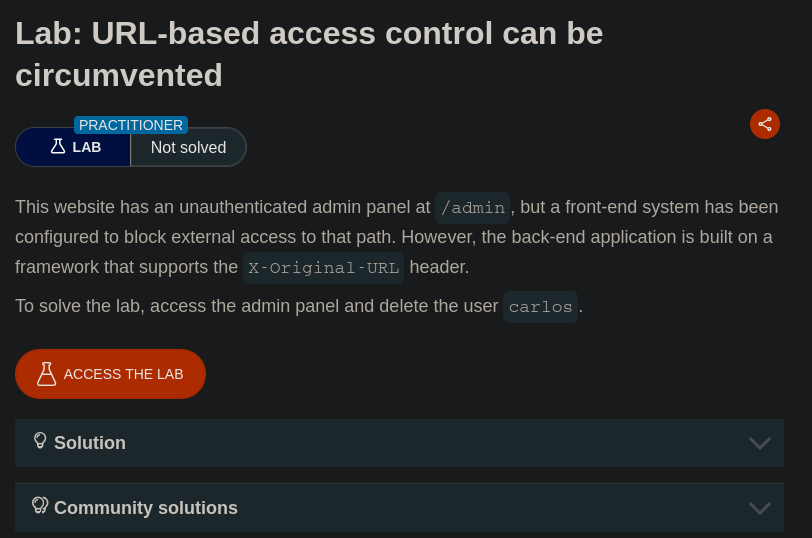
Task: Click the flask icon on Access the Lab
Action: click(46, 374)
